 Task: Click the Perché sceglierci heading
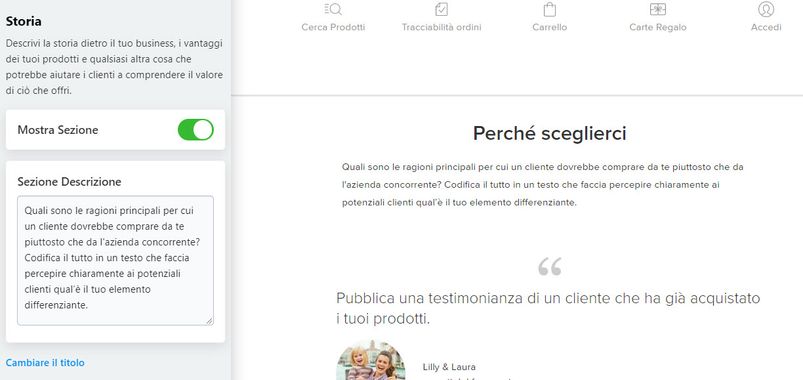click(x=550, y=134)
